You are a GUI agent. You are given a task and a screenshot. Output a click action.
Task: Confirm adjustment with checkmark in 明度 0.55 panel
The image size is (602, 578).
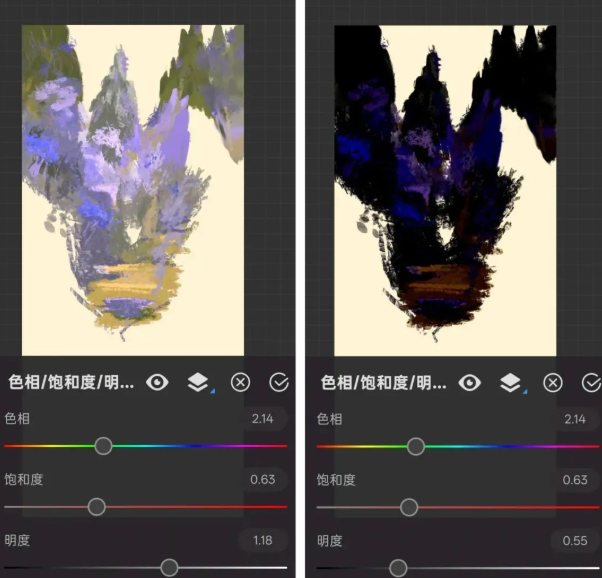[591, 382]
